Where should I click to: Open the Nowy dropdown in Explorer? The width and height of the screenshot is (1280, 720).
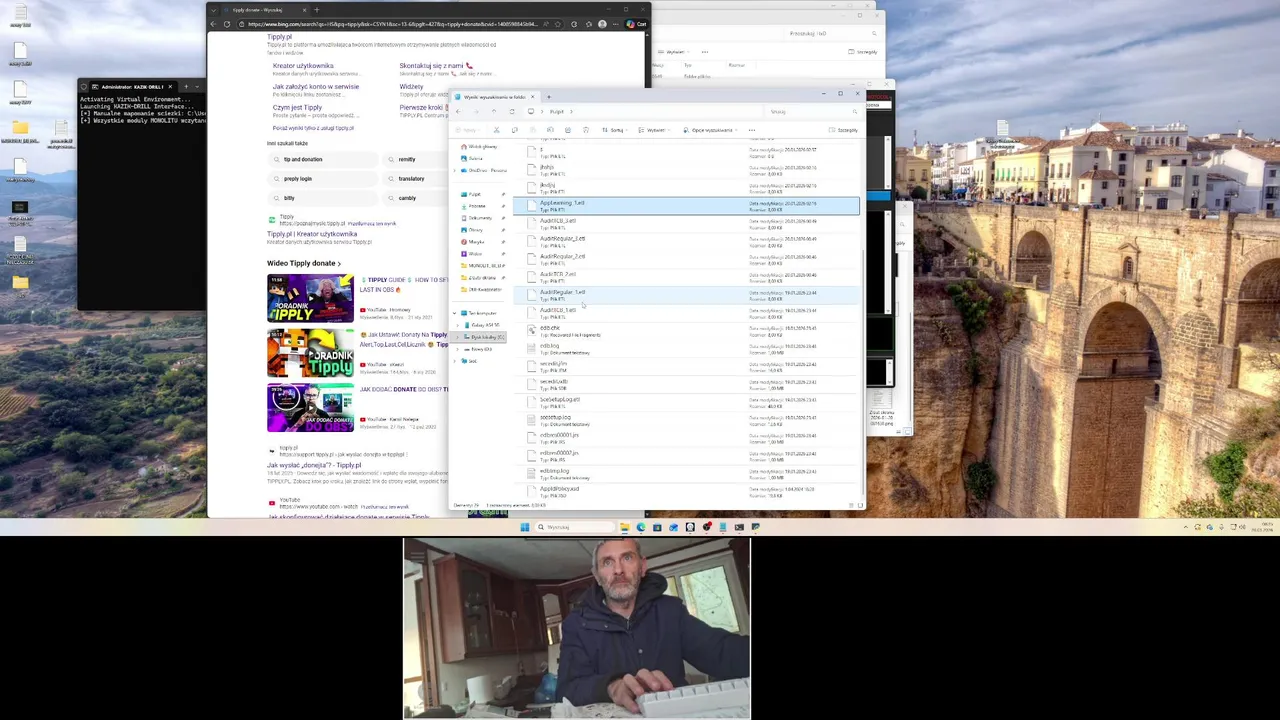tap(467, 130)
